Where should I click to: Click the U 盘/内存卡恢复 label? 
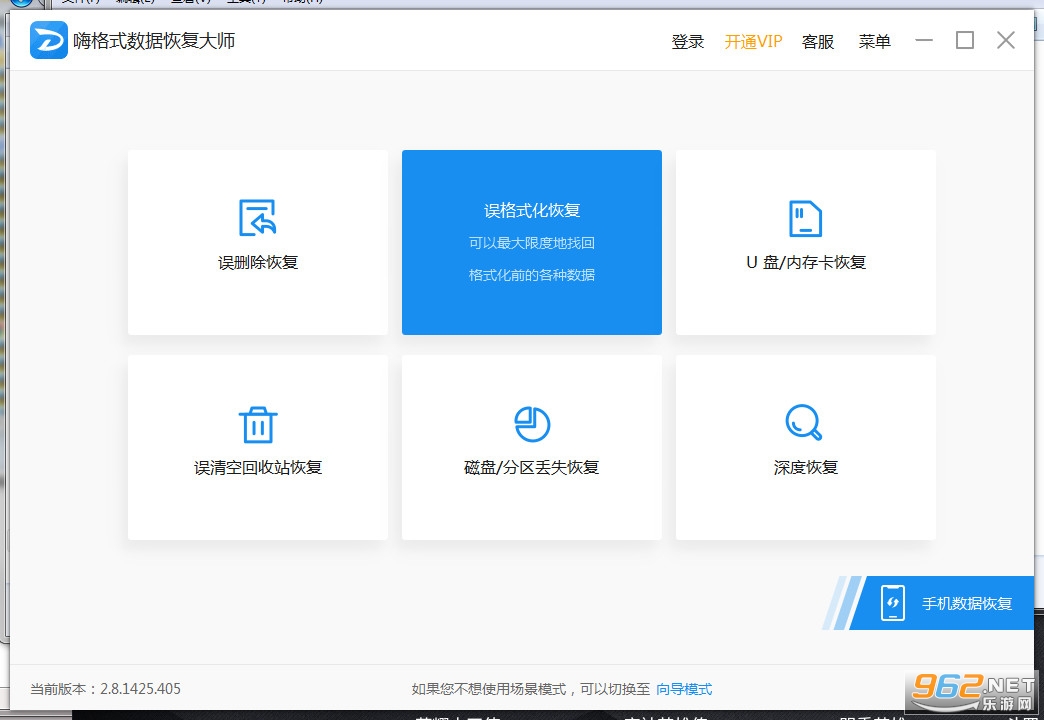pos(806,262)
